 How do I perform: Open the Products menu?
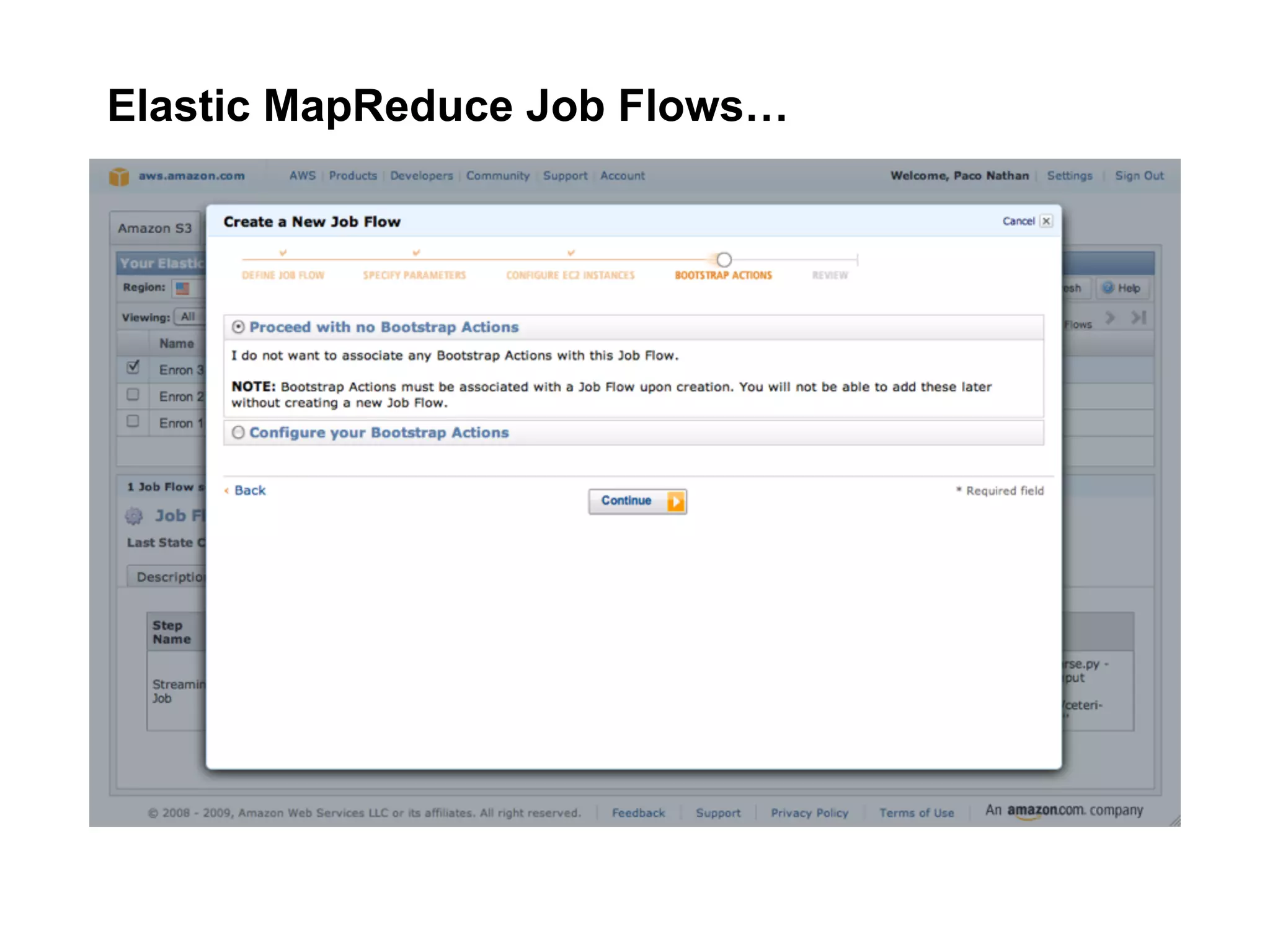[x=353, y=176]
